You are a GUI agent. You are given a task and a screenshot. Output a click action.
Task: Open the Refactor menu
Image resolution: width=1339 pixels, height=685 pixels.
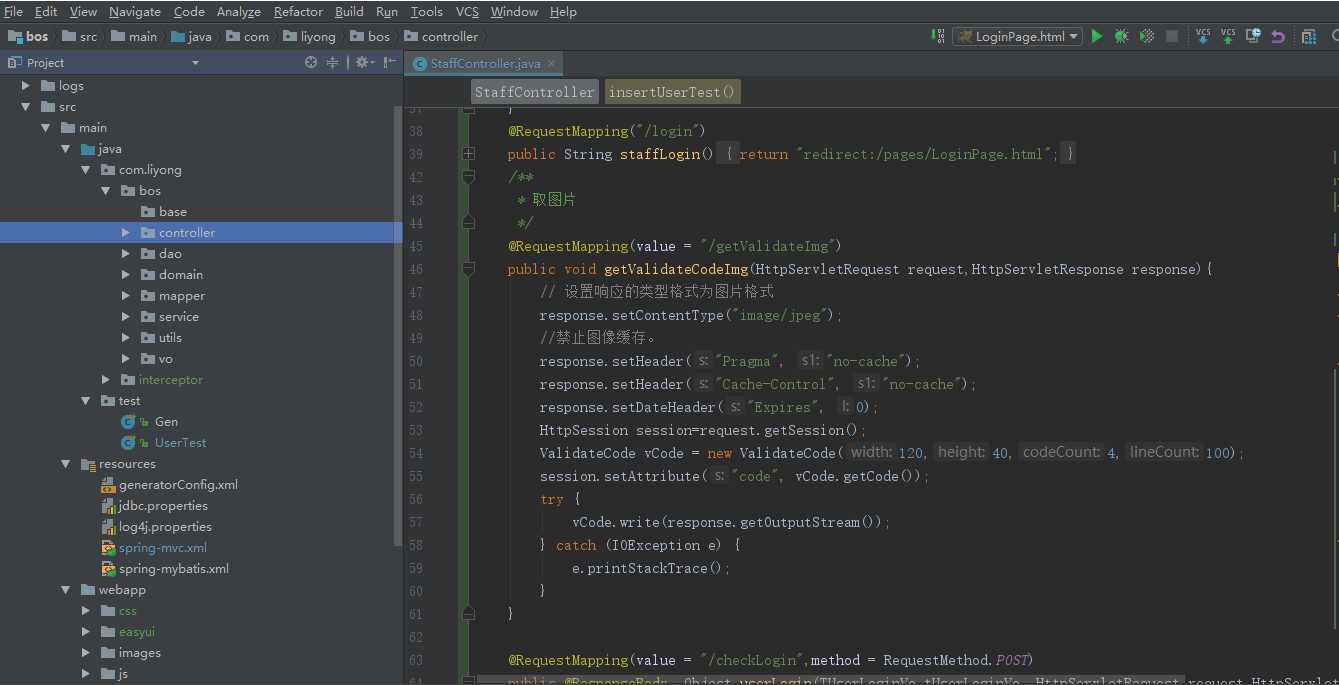click(298, 11)
